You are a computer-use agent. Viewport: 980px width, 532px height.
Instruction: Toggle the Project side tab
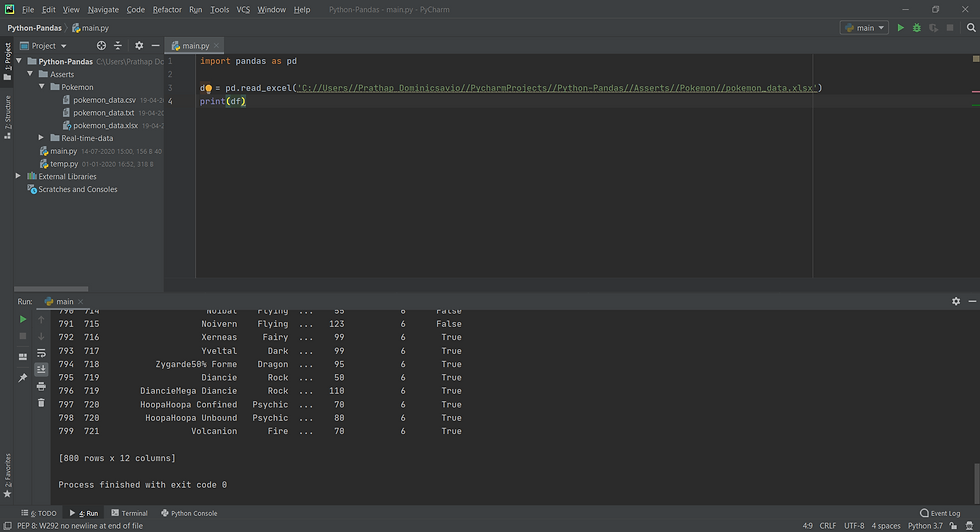pos(7,61)
